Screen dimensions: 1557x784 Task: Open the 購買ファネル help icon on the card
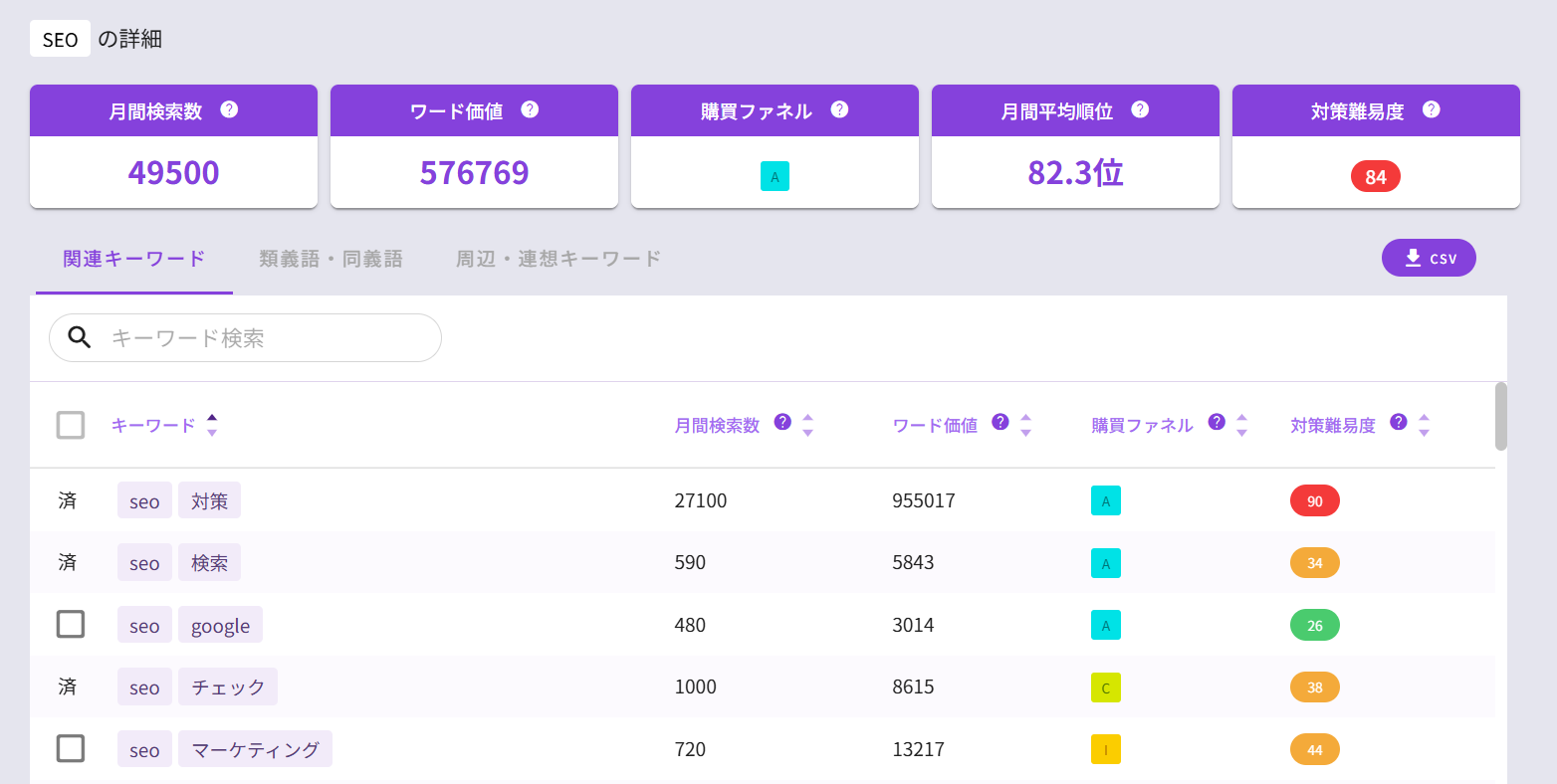(x=839, y=110)
